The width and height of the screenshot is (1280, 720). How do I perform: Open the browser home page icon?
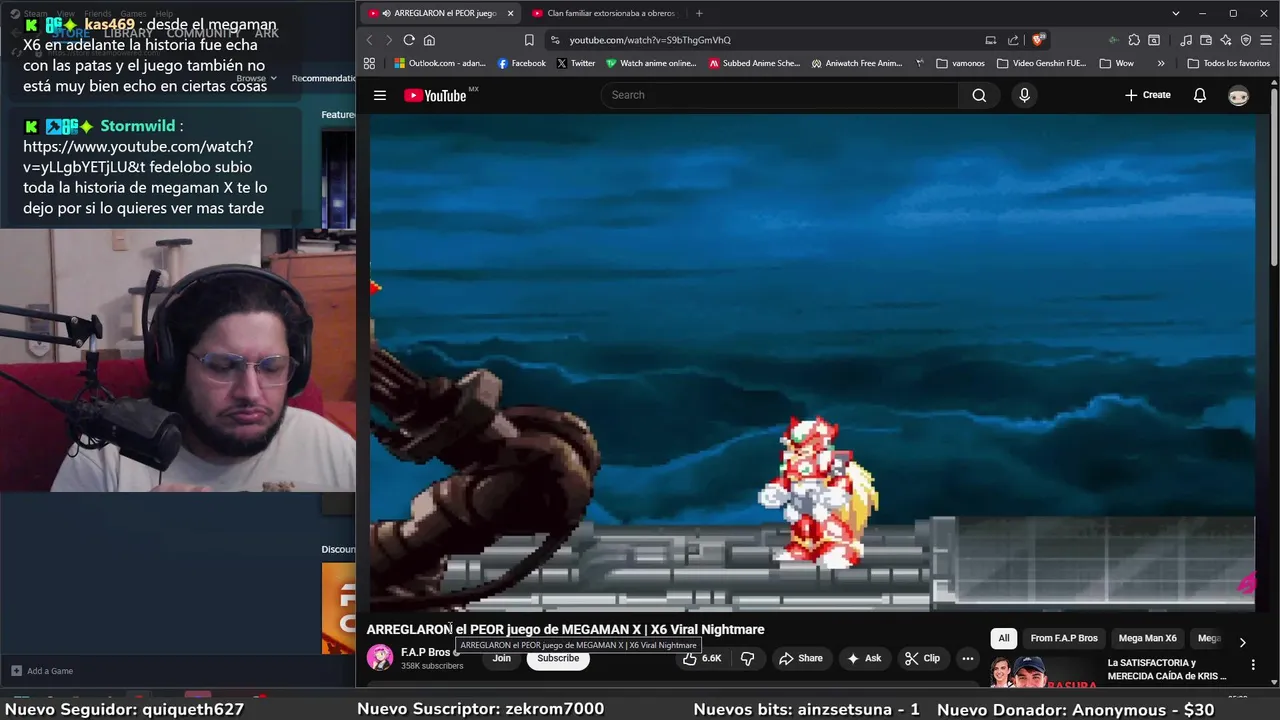429,40
